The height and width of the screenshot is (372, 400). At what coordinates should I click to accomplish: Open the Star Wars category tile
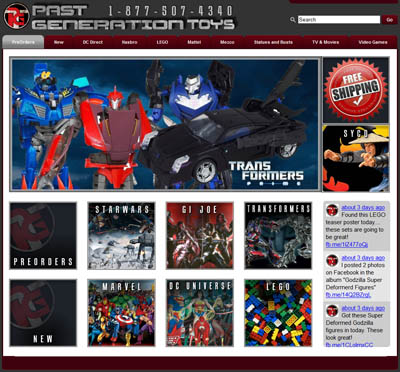pyautogui.click(x=121, y=236)
